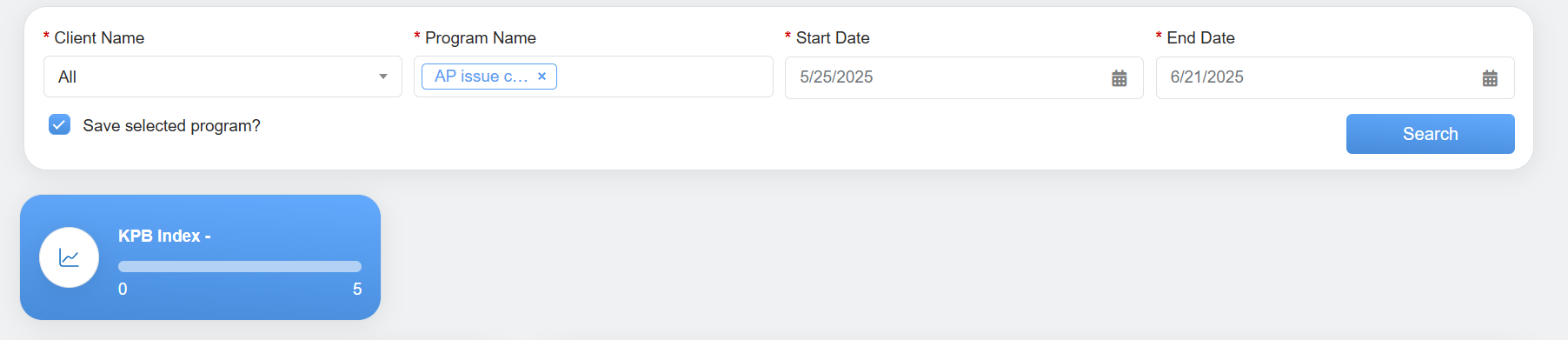Expand the Client Name dropdown arrow

(x=382, y=77)
